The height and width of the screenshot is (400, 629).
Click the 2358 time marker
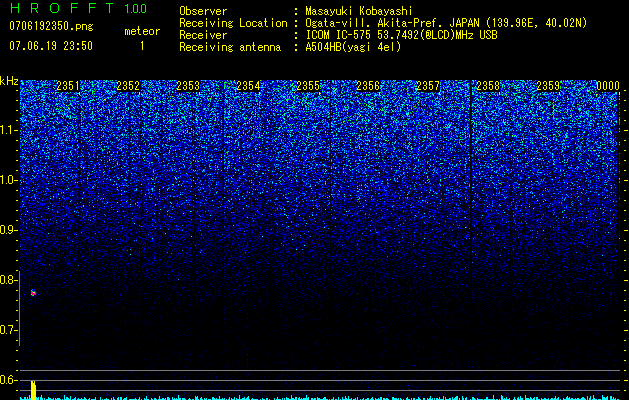coord(488,86)
